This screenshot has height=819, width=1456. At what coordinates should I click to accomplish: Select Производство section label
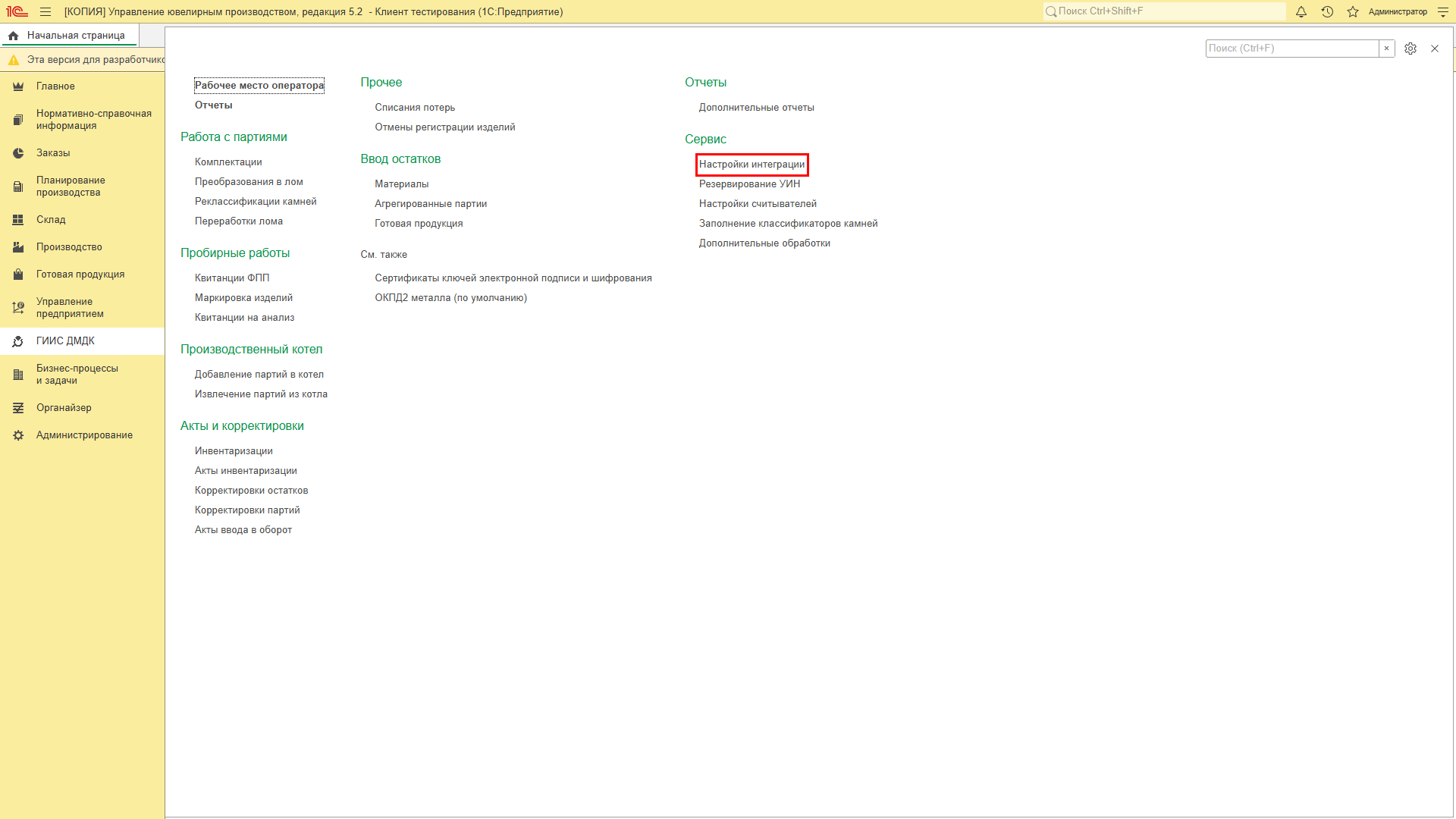click(69, 247)
